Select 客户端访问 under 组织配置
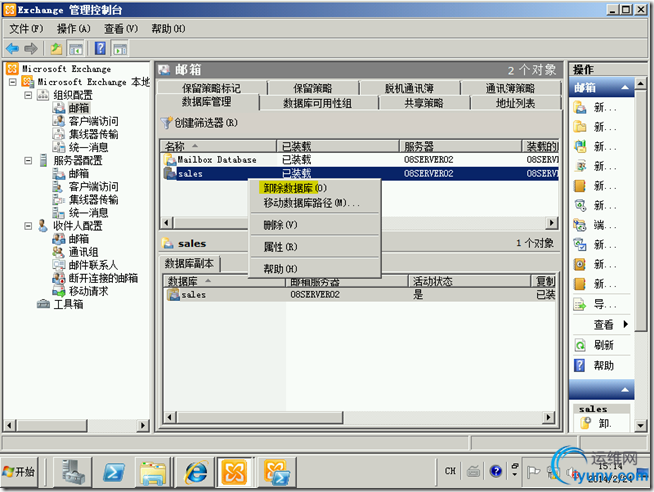654x492 pixels. click(x=93, y=121)
